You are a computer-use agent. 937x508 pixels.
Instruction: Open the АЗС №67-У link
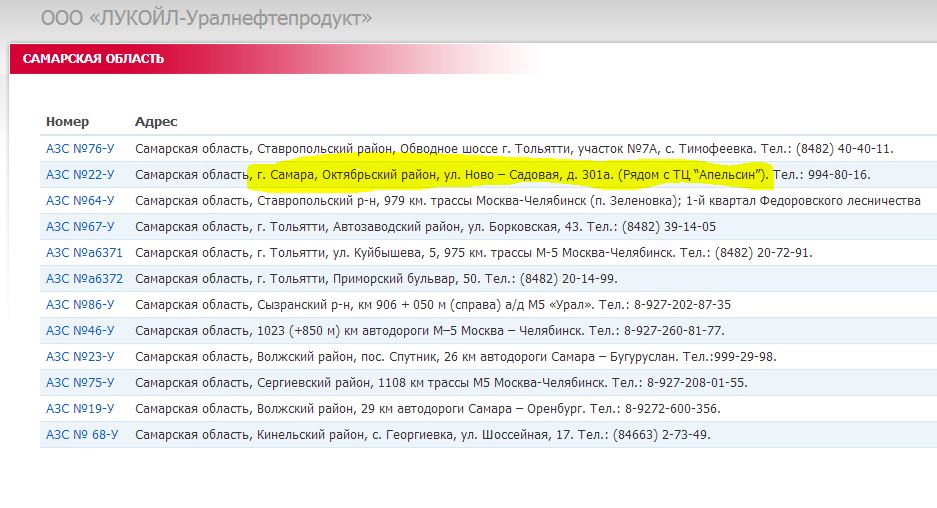pyautogui.click(x=80, y=227)
